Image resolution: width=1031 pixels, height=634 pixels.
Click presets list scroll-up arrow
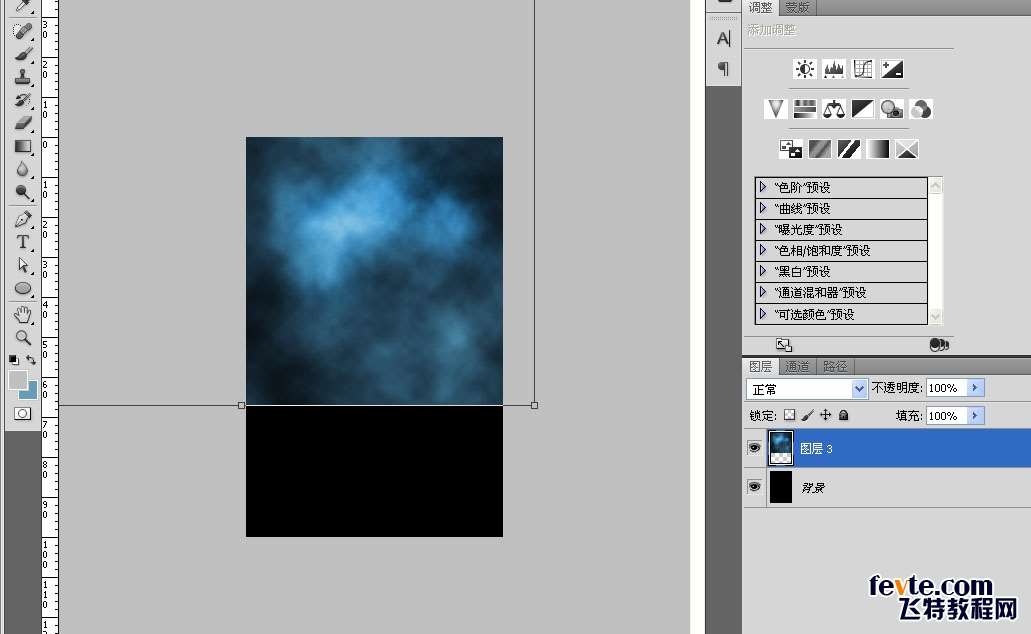point(935,185)
